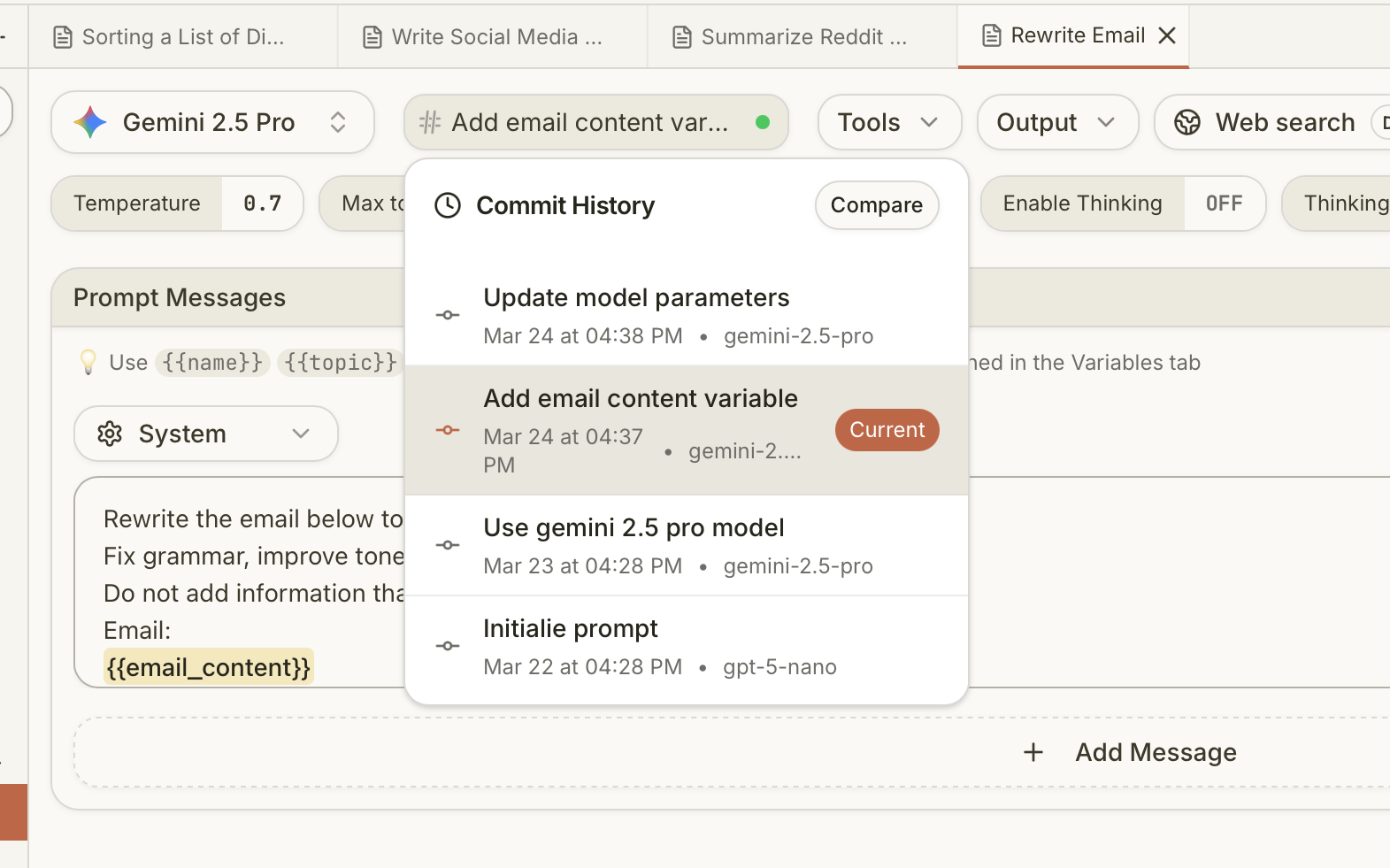Edit the Temperature value 0.7
The height and width of the screenshot is (868, 1390).
[x=262, y=204]
